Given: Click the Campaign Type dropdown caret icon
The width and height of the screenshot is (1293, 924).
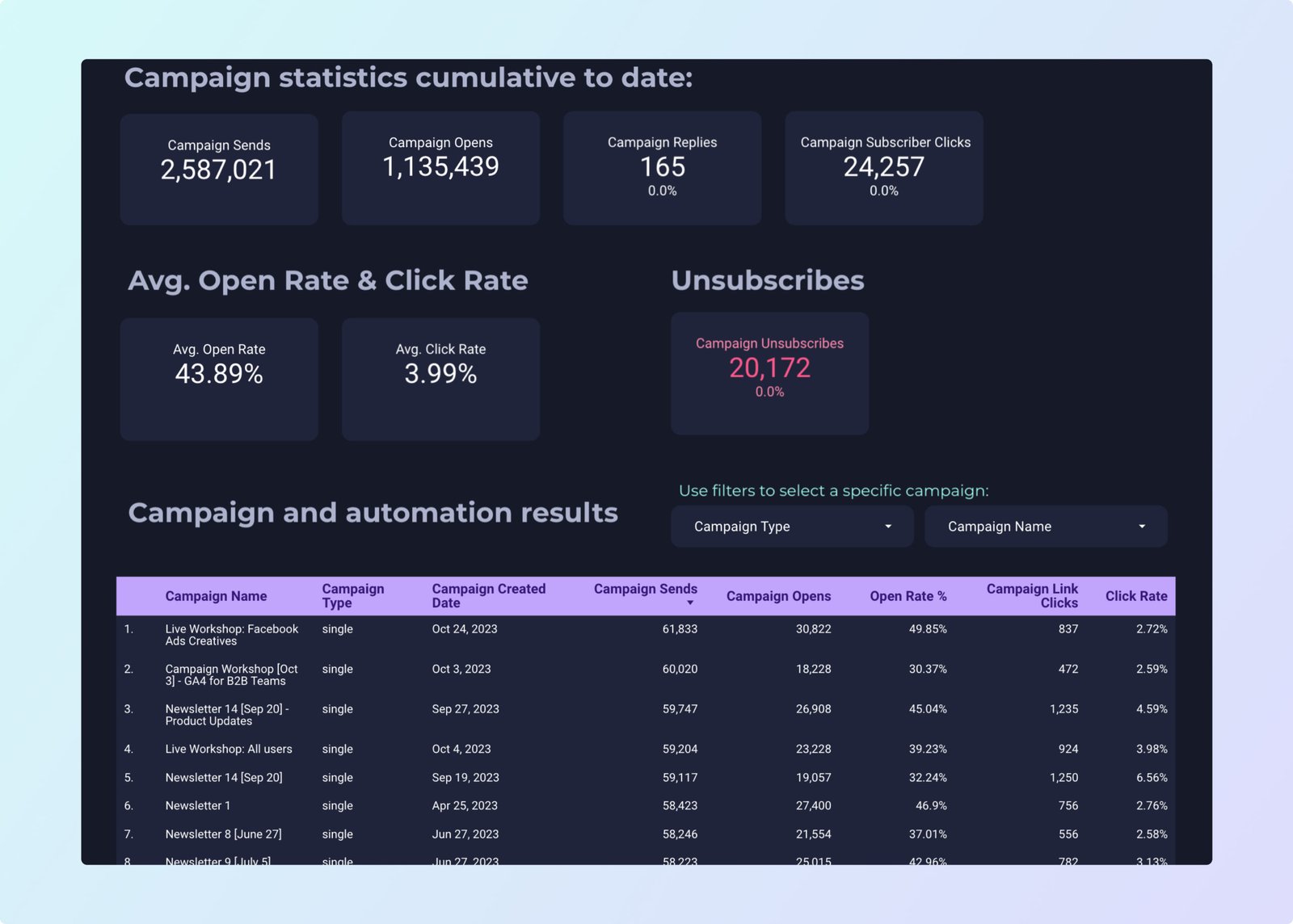Looking at the screenshot, I should click(x=888, y=527).
